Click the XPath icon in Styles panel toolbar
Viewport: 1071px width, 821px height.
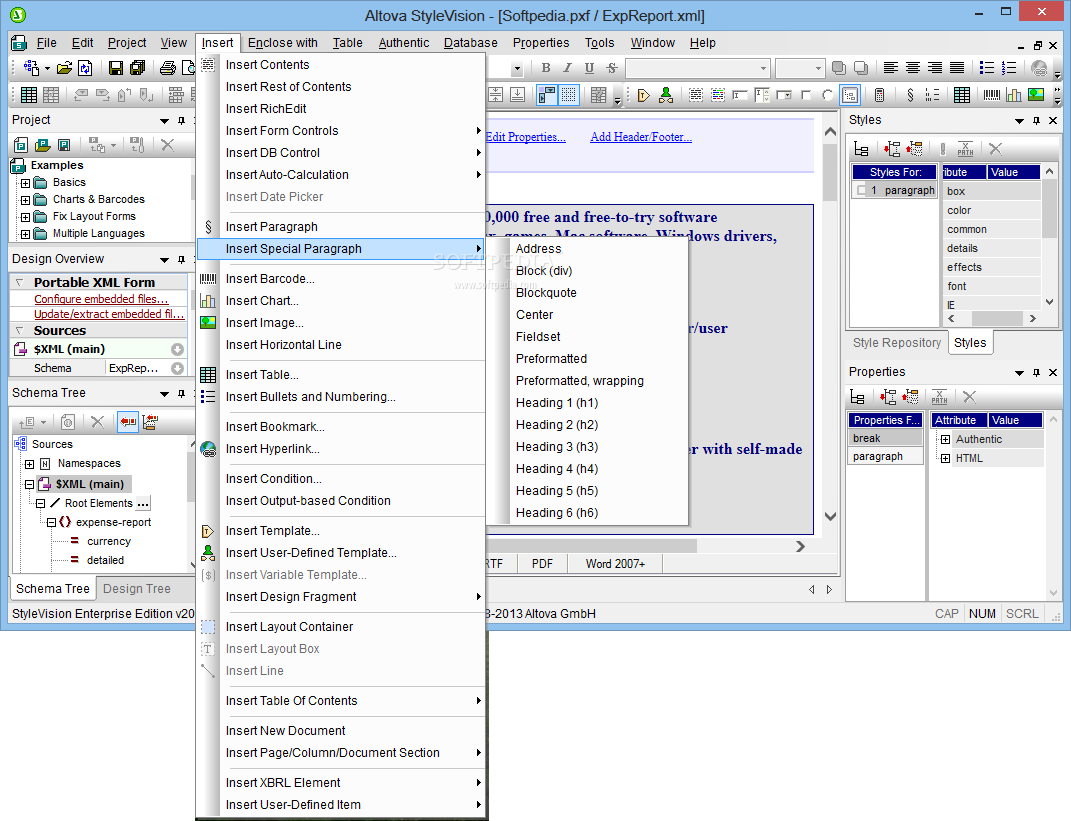tap(965, 148)
